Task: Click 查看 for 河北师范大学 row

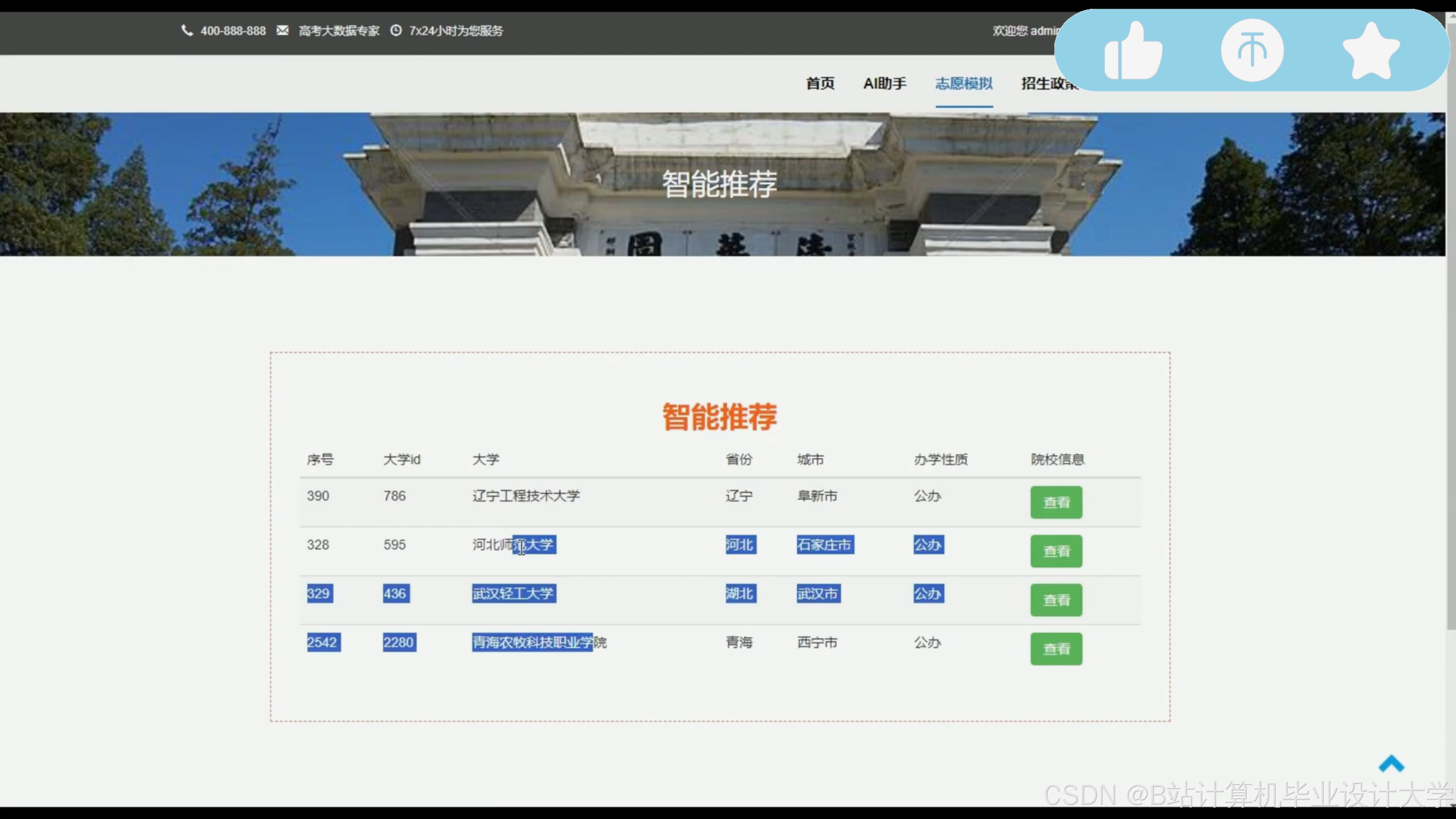Action: [1056, 551]
